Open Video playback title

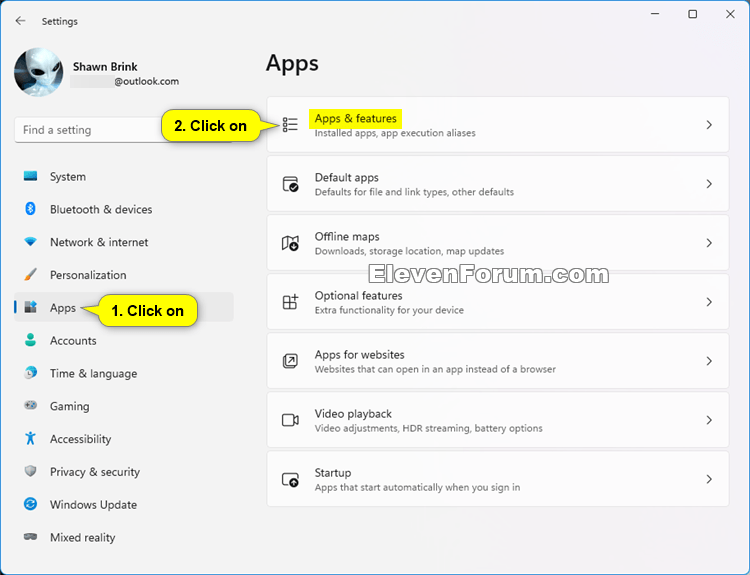pyautogui.click(x=353, y=414)
